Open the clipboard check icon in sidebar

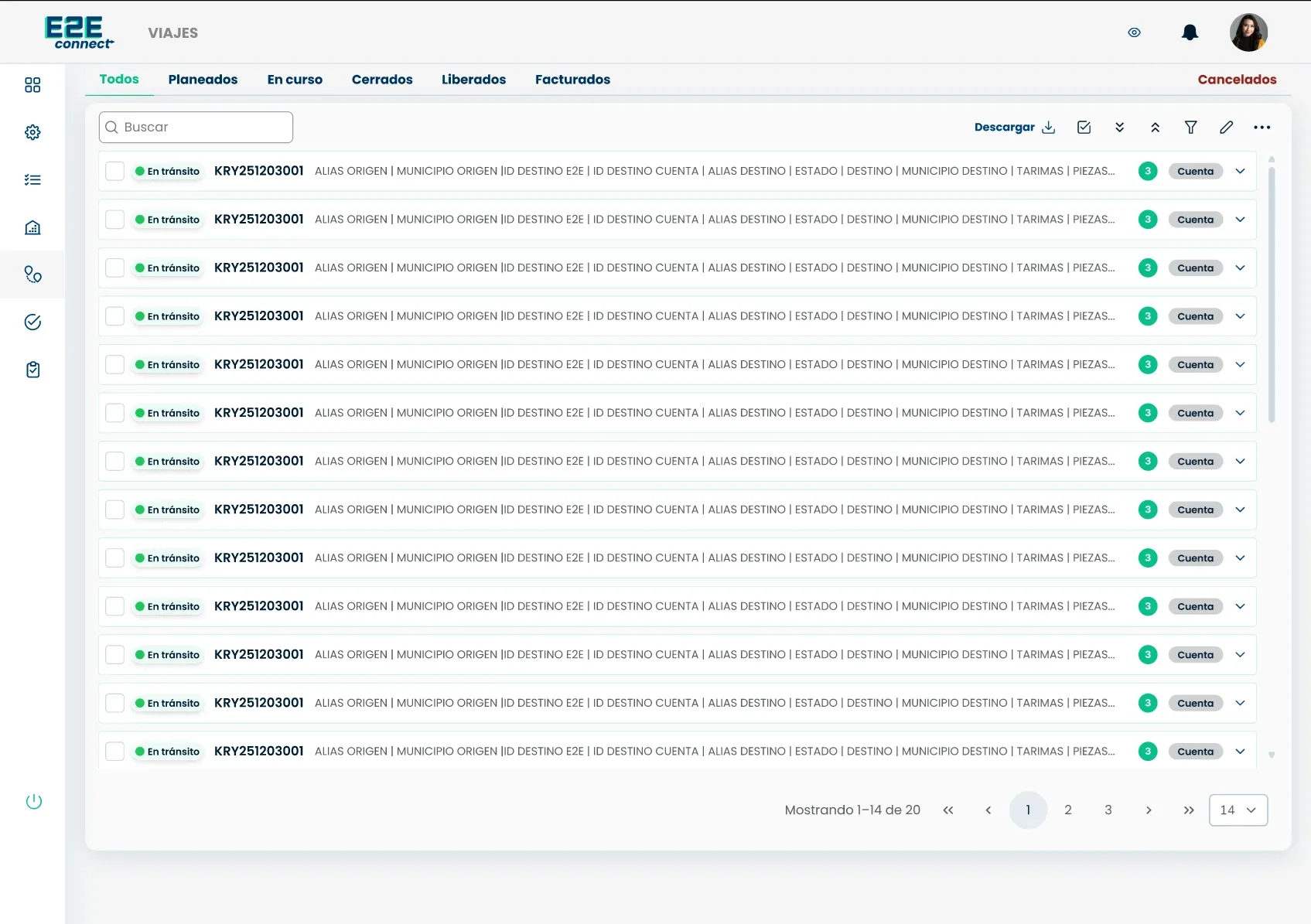(x=32, y=370)
